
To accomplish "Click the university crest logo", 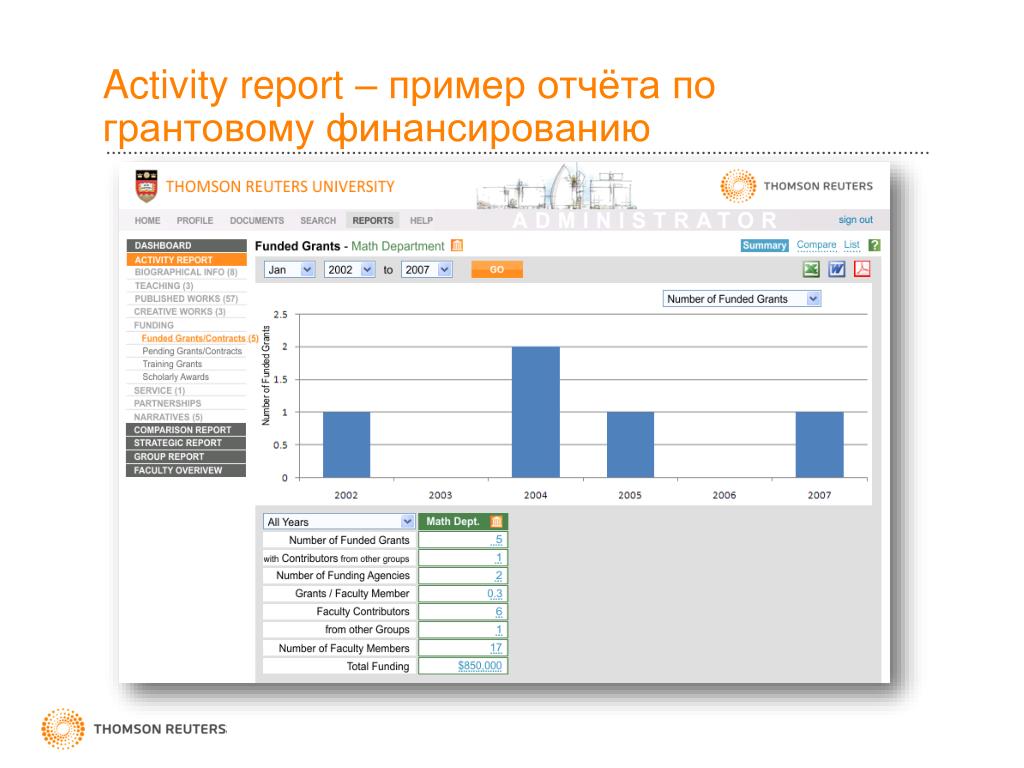I will pos(146,186).
